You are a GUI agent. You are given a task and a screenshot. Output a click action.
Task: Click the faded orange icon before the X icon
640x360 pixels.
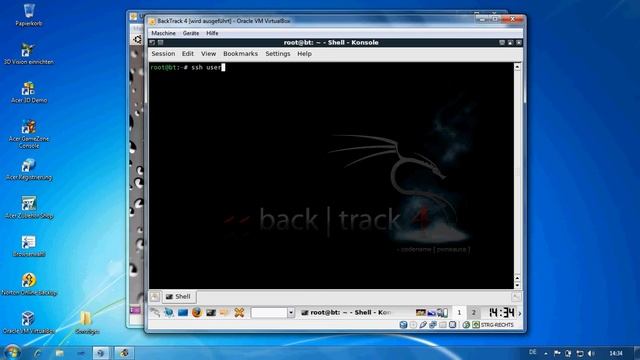coord(224,313)
